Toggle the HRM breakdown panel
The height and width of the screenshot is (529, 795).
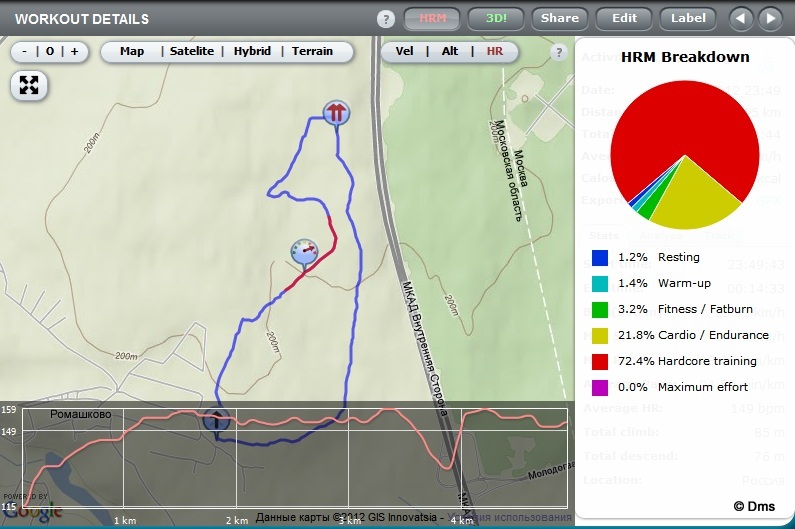coord(433,18)
